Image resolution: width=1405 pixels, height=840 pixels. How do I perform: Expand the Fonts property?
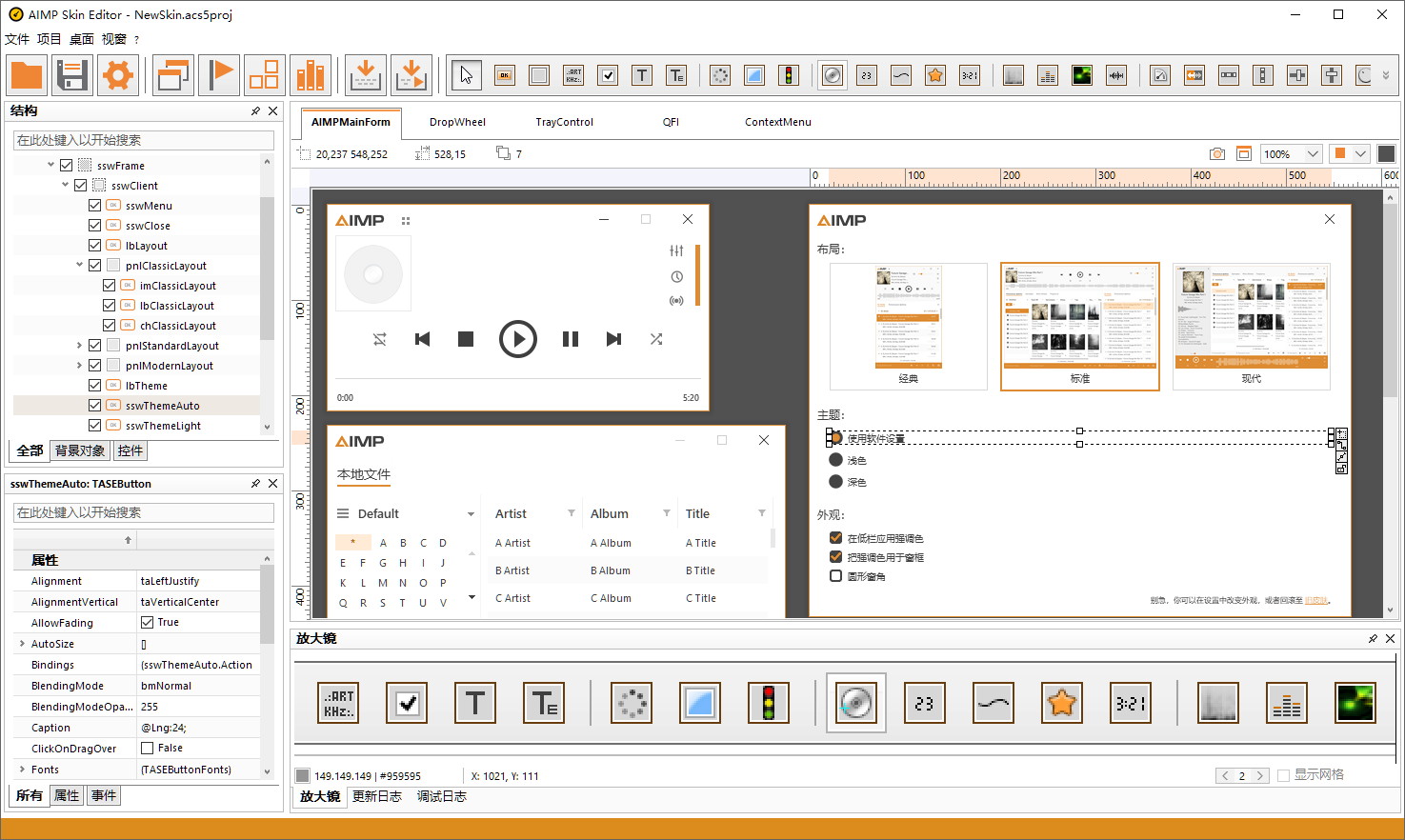tap(22, 770)
